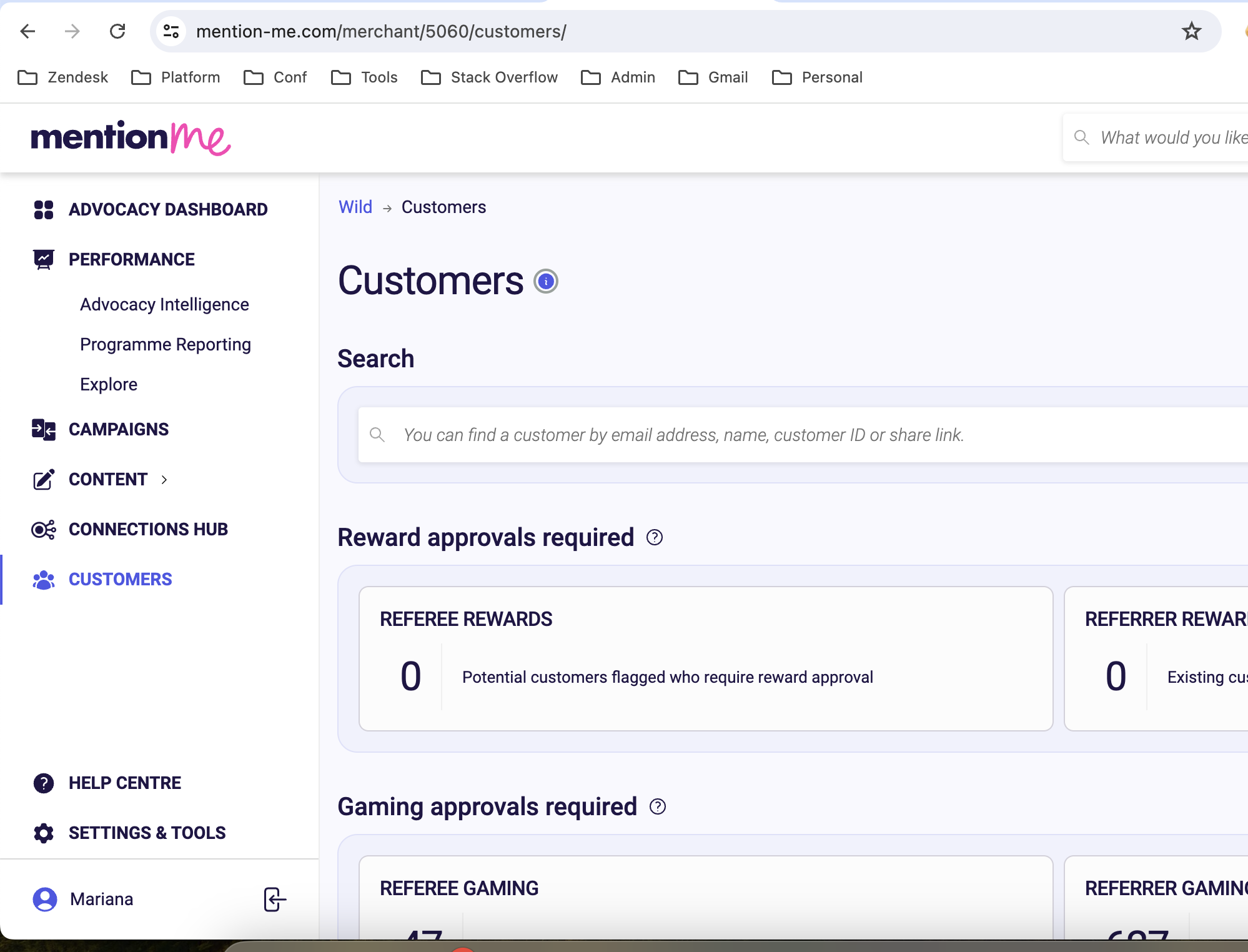Expand the Content menu chevron

click(164, 480)
